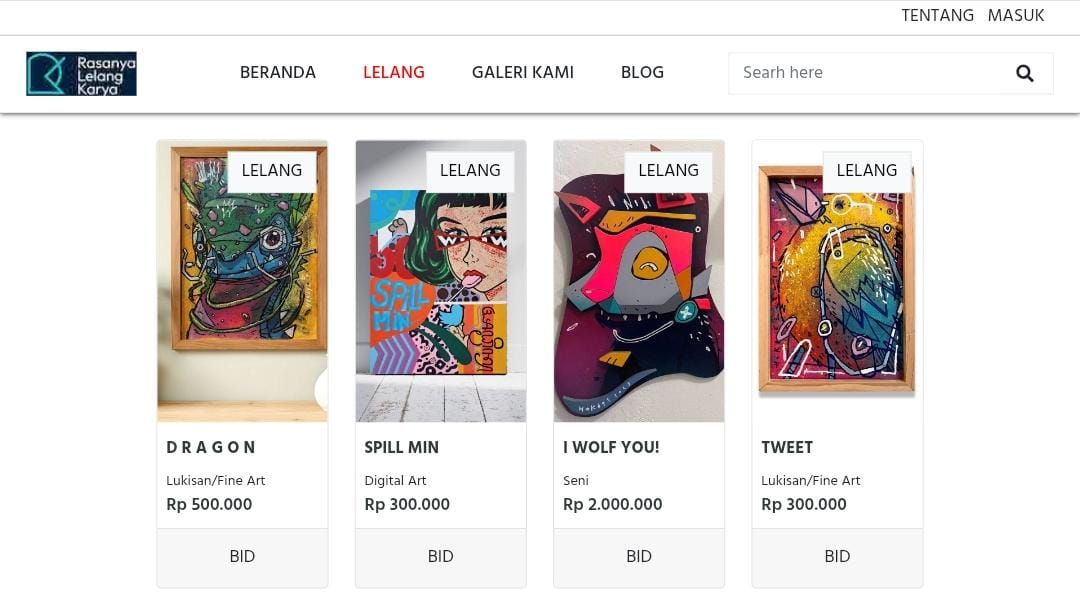The width and height of the screenshot is (1080, 605).
Task: Select the Rasanya Lelang Karya logo
Action: point(80,73)
